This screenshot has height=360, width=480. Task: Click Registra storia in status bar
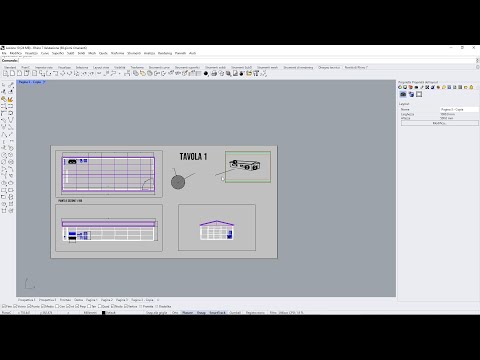click(255, 313)
